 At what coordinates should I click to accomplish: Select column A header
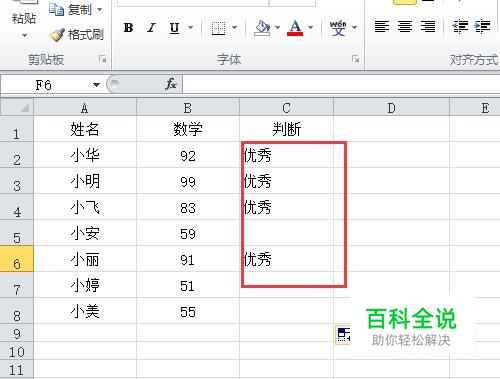tap(85, 108)
